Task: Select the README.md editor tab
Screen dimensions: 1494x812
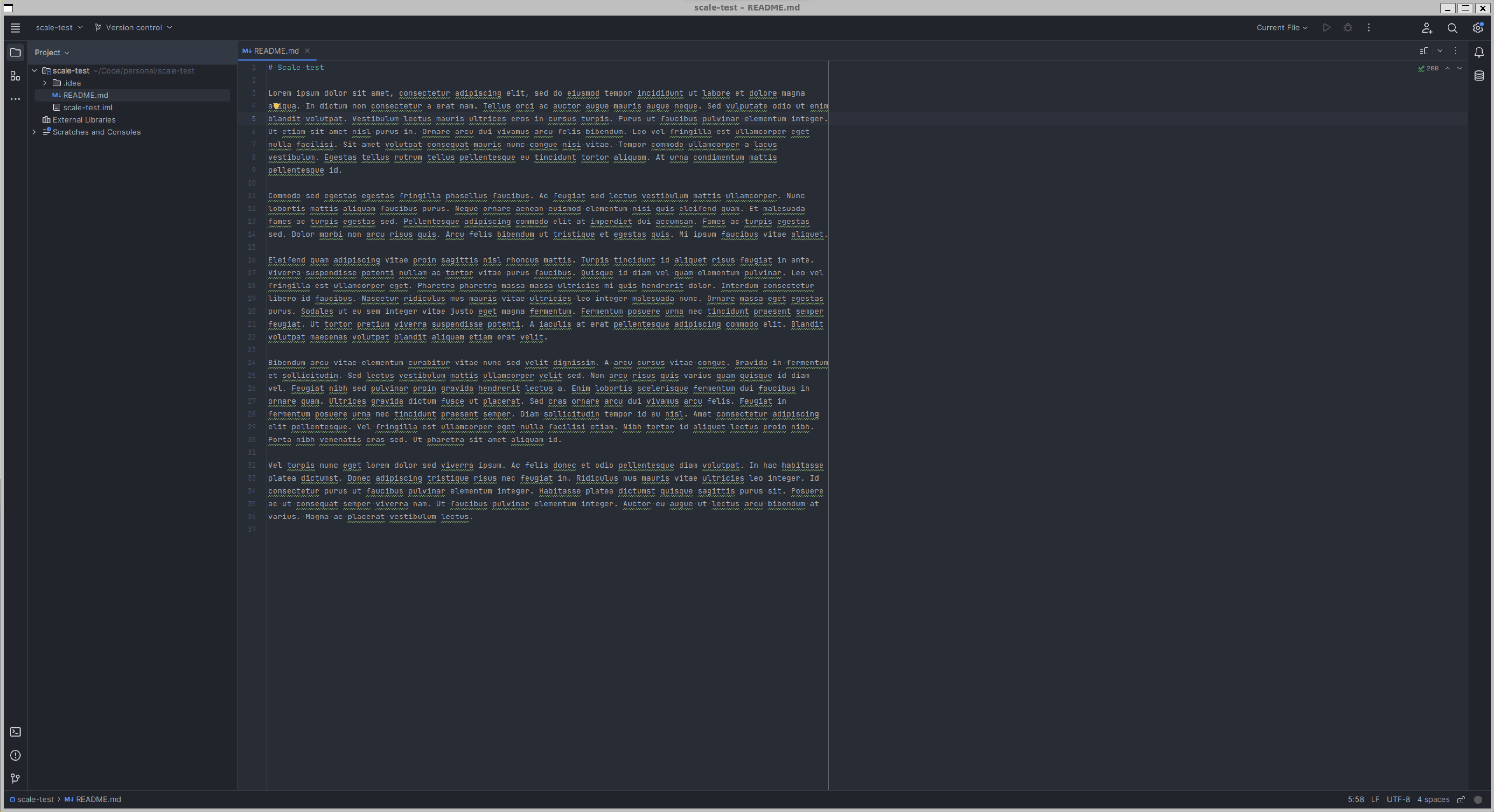Action: pos(276,51)
